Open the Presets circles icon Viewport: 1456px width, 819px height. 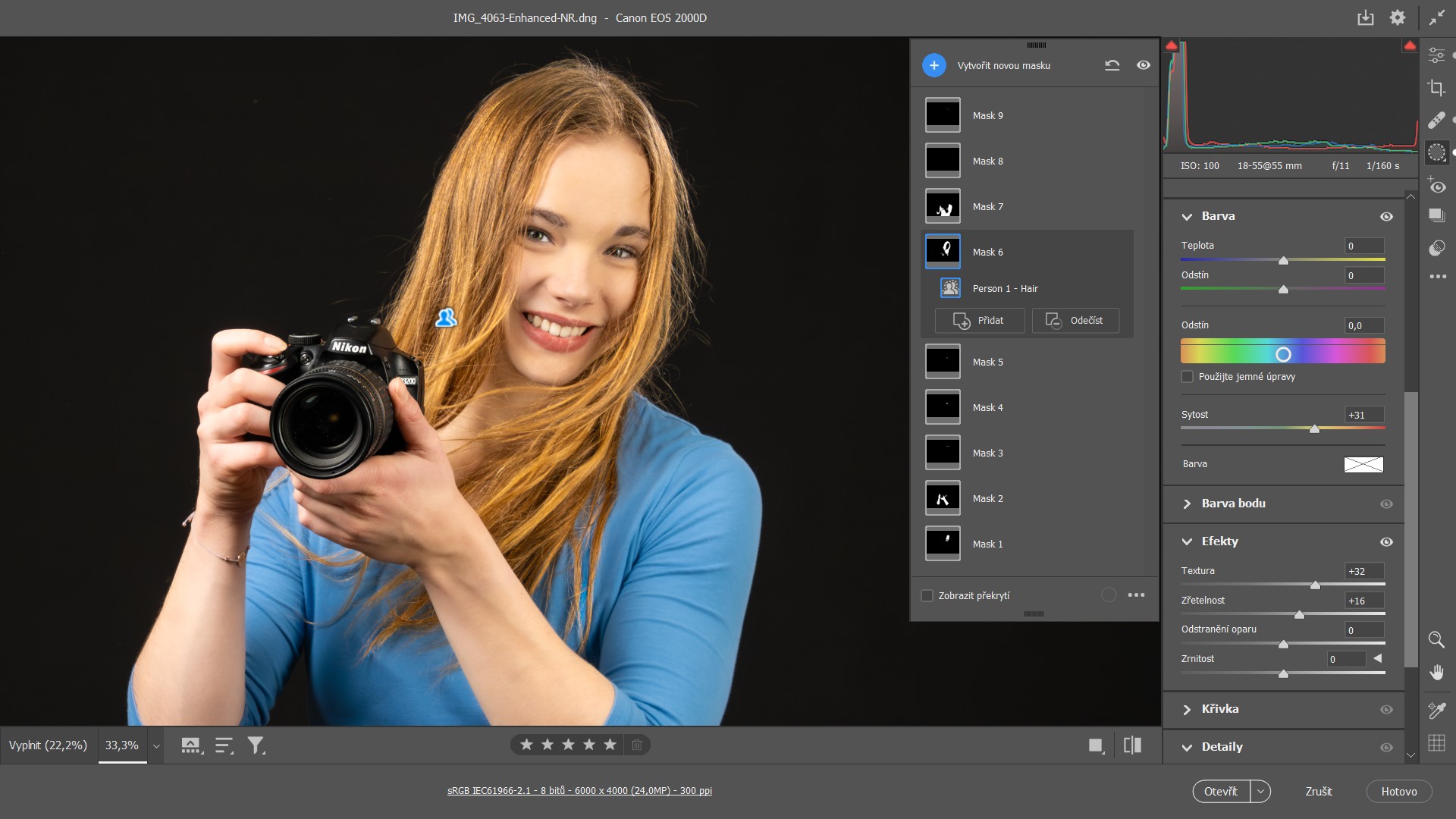[x=1436, y=248]
